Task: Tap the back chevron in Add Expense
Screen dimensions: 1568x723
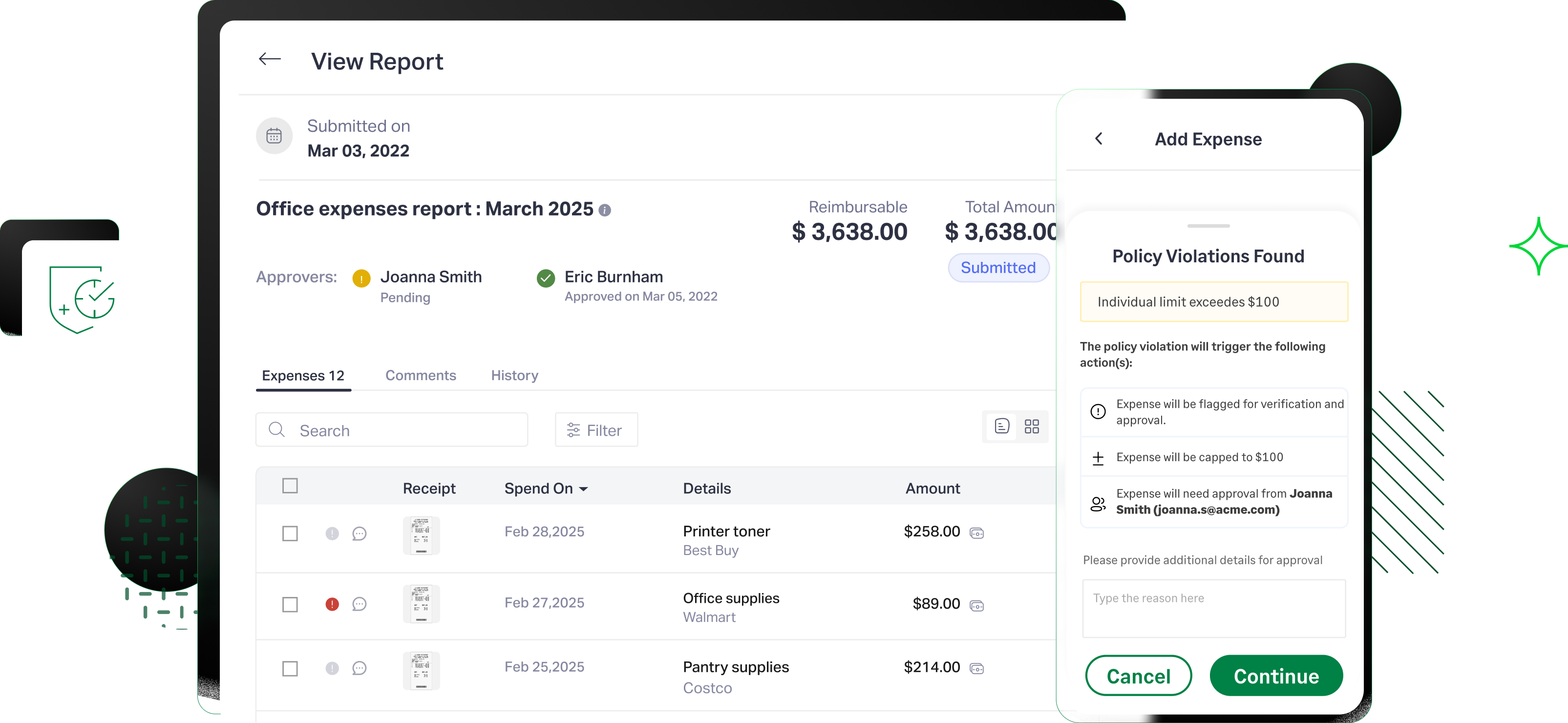Action: [1099, 139]
